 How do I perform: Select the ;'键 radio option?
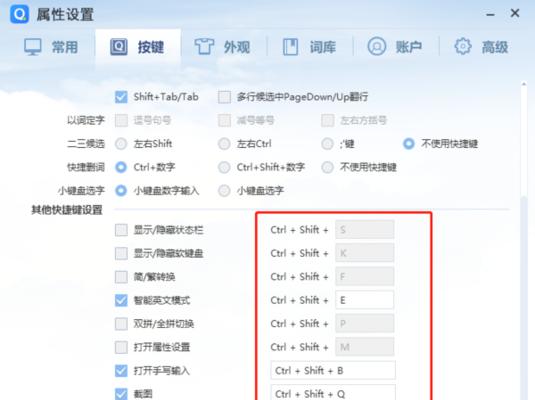tap(327, 144)
